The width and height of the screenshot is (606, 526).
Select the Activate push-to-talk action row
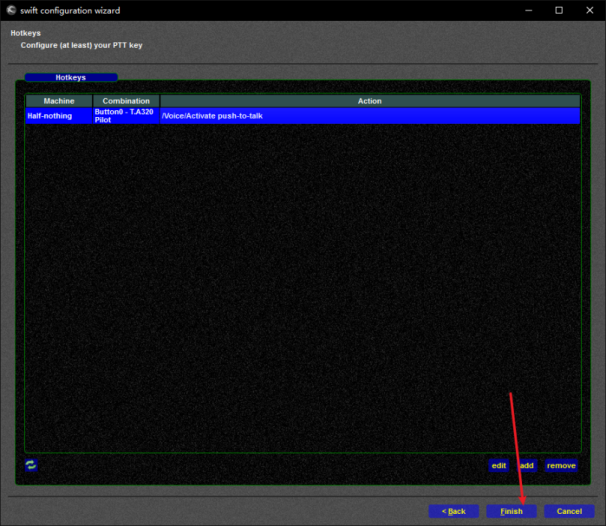click(370, 116)
